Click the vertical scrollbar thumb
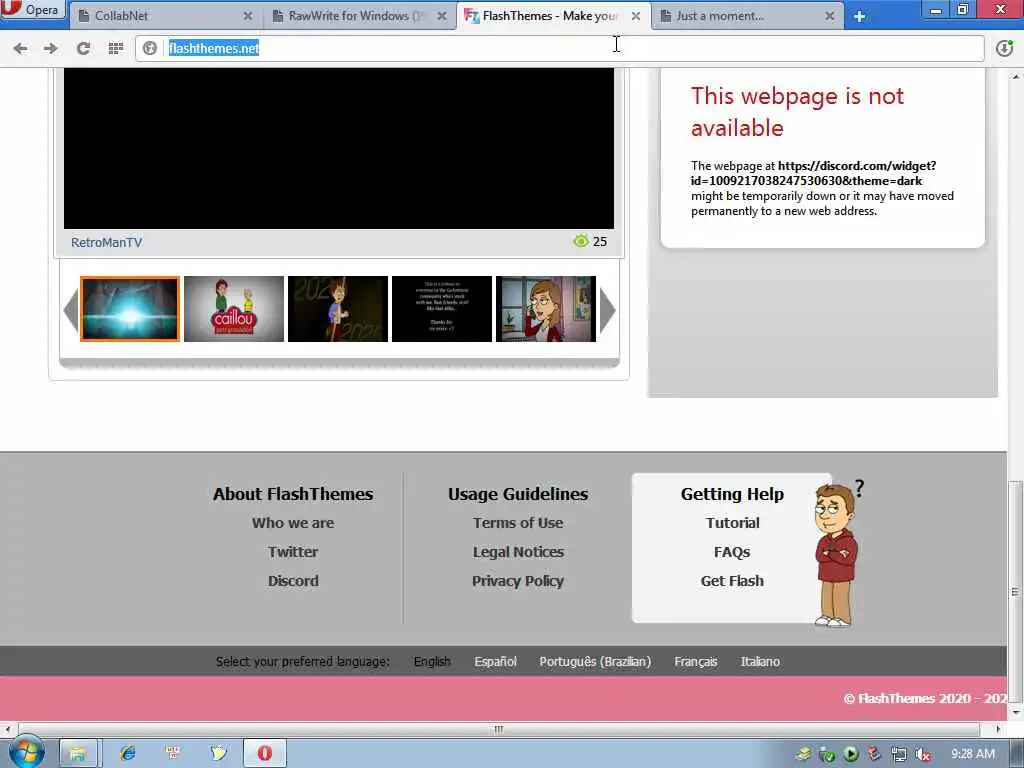This screenshot has height=768, width=1024. pyautogui.click(x=1015, y=591)
